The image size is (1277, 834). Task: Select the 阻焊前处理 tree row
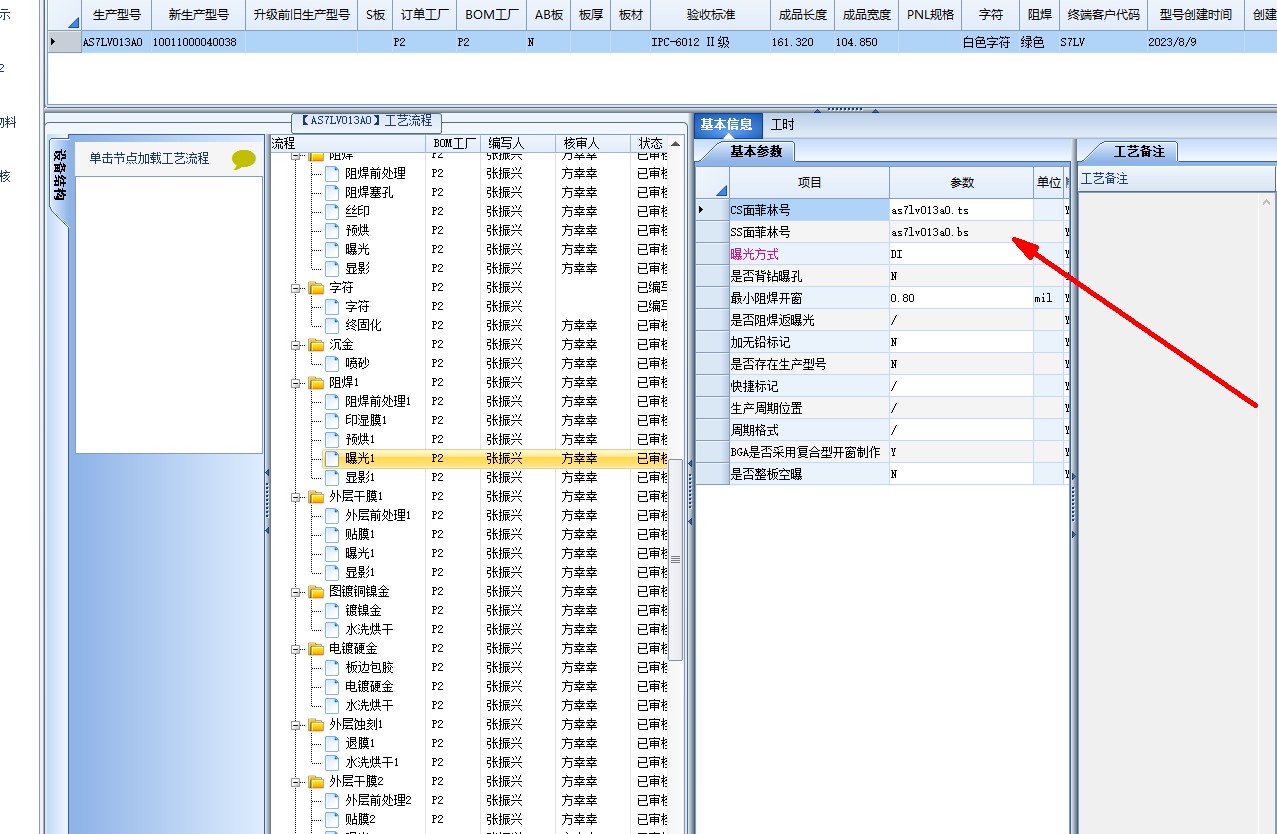(x=375, y=173)
